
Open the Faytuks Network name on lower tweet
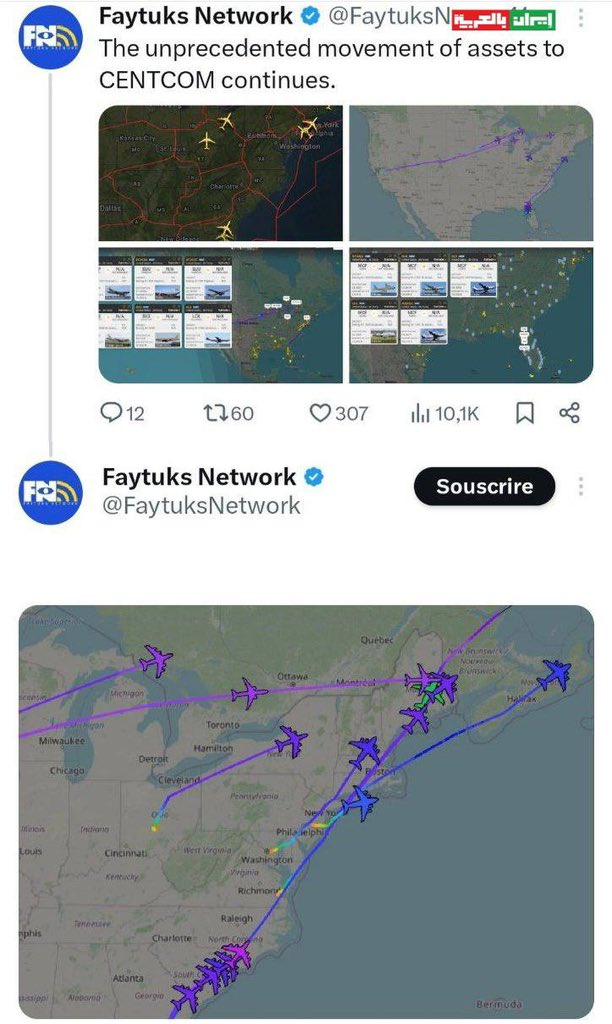pyautogui.click(x=199, y=477)
